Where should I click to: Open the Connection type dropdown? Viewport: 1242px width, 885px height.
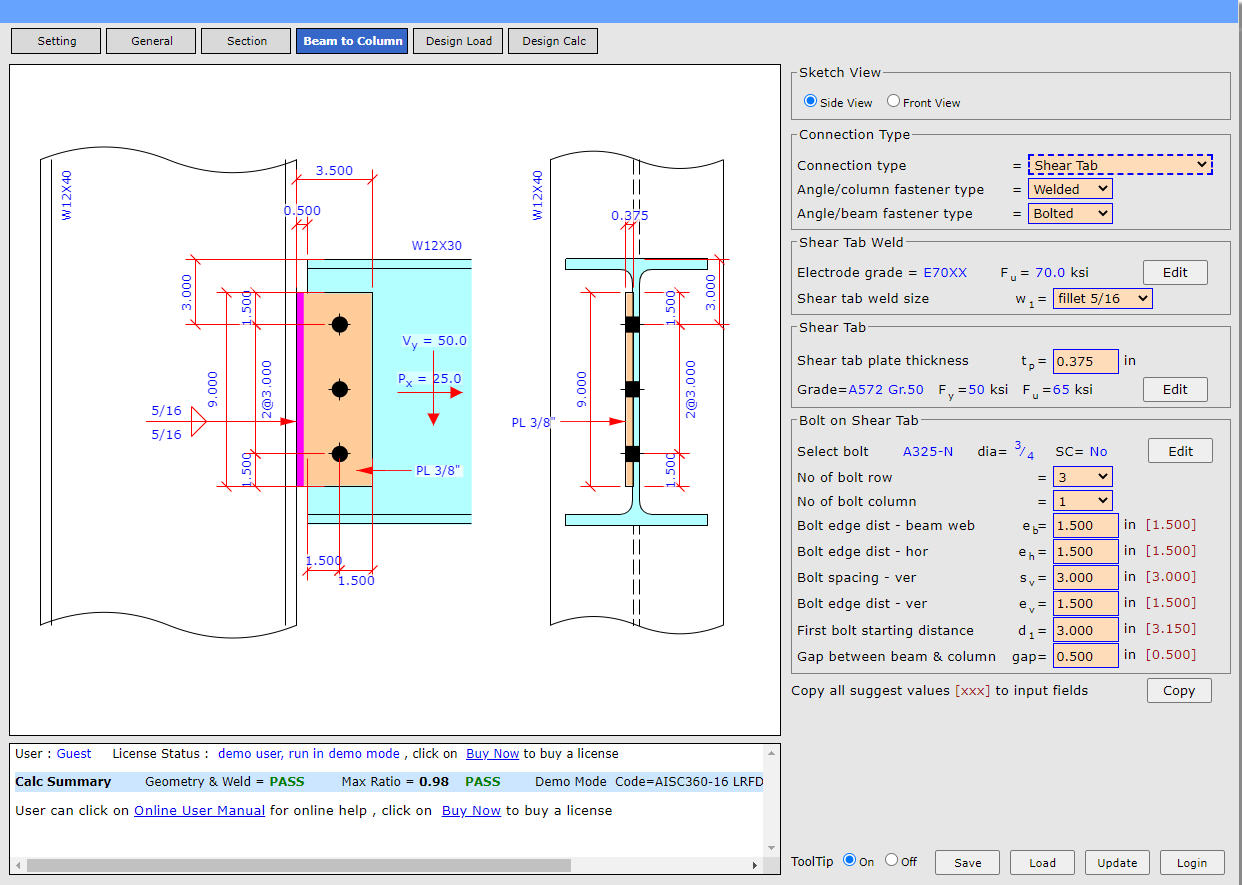1119,165
